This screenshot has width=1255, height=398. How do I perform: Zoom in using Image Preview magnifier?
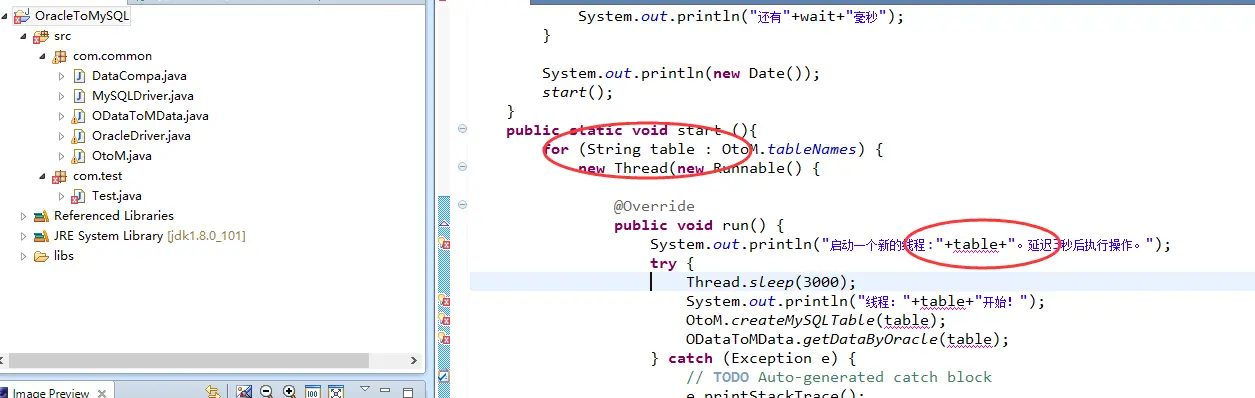[x=289, y=391]
